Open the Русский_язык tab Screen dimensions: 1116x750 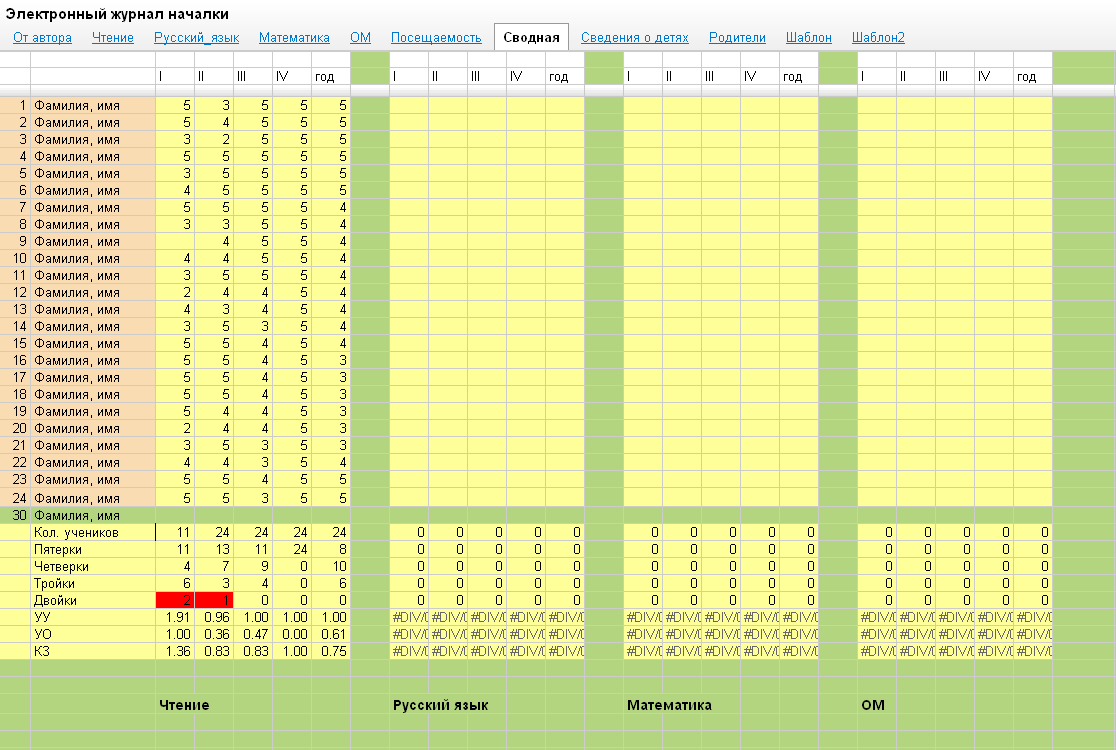(x=196, y=38)
